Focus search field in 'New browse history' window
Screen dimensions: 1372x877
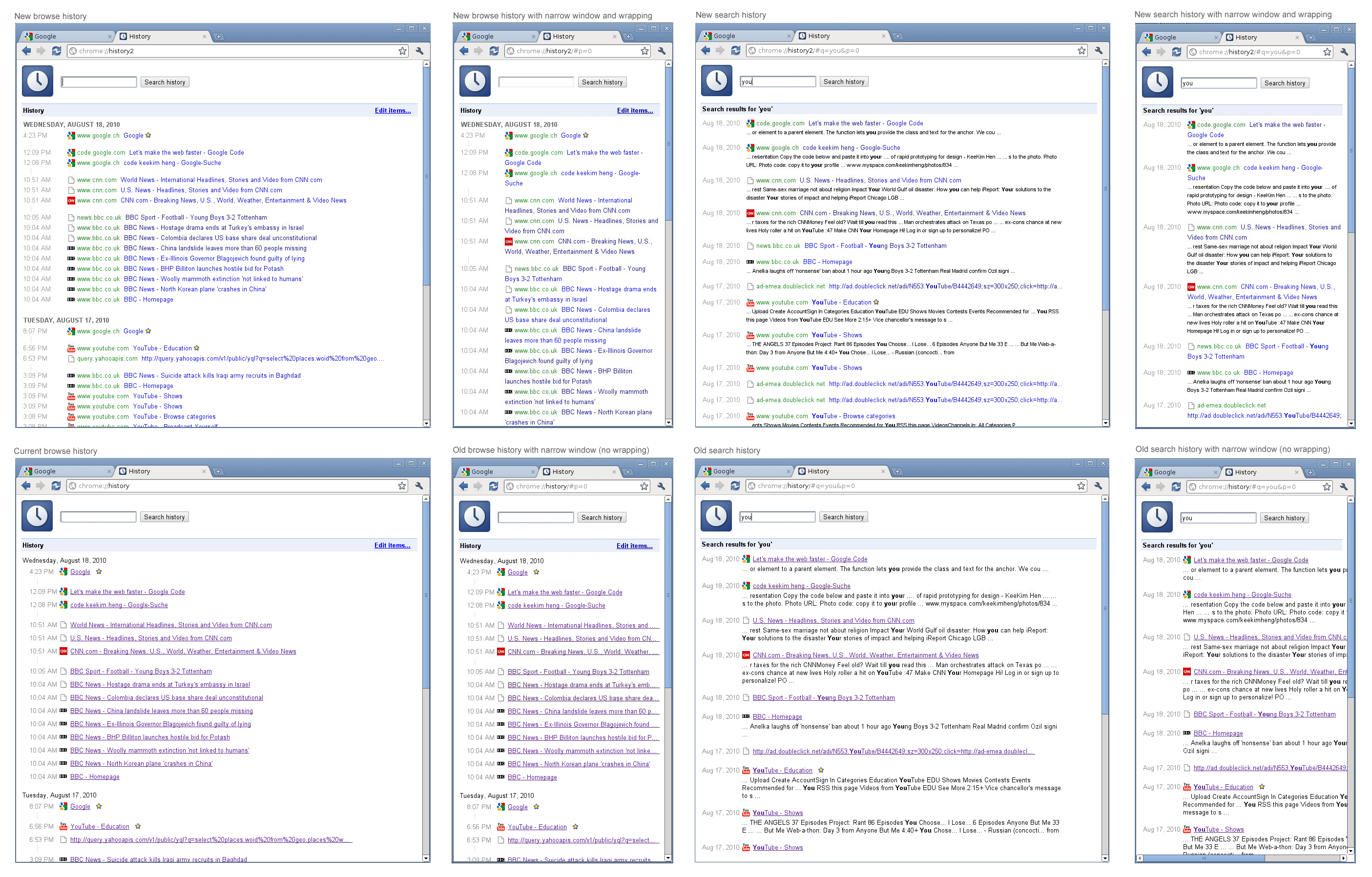[99, 82]
